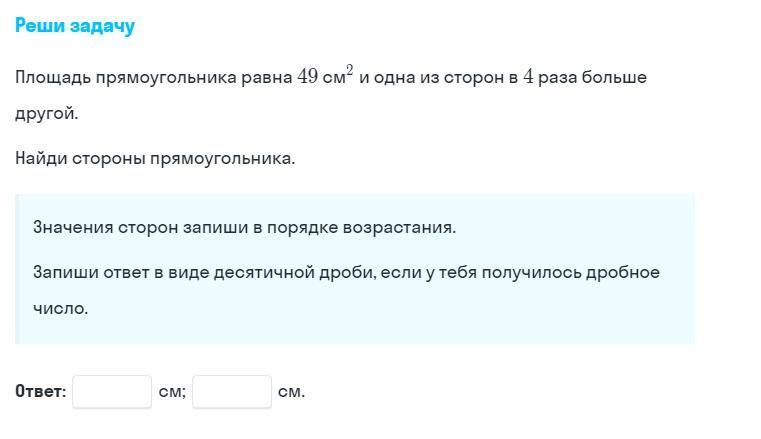The image size is (761, 439).
Task: Click the 'см;' unit label between fields
Action: 172,392
